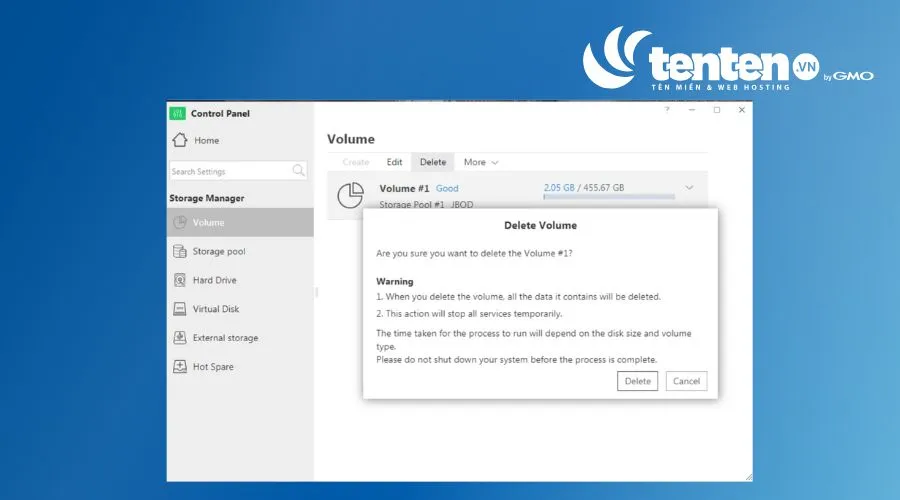Viewport: 900px width, 500px height.
Task: Click the Control Panel green app icon
Action: (177, 113)
